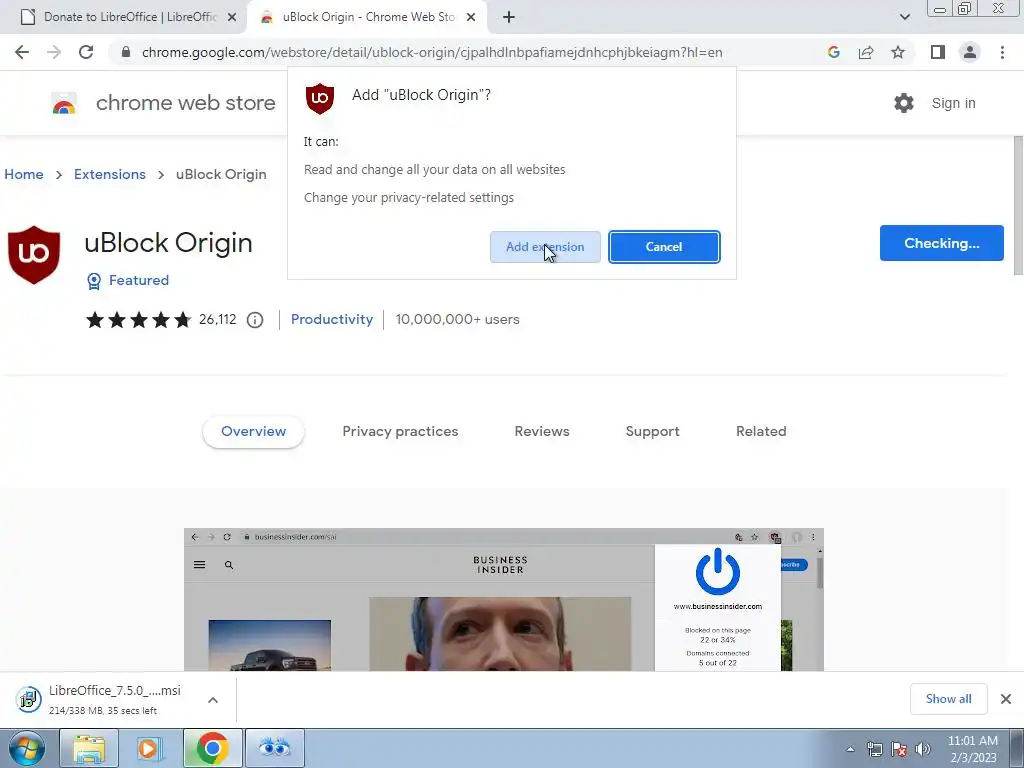Click the browser forward arrow

click(x=54, y=52)
